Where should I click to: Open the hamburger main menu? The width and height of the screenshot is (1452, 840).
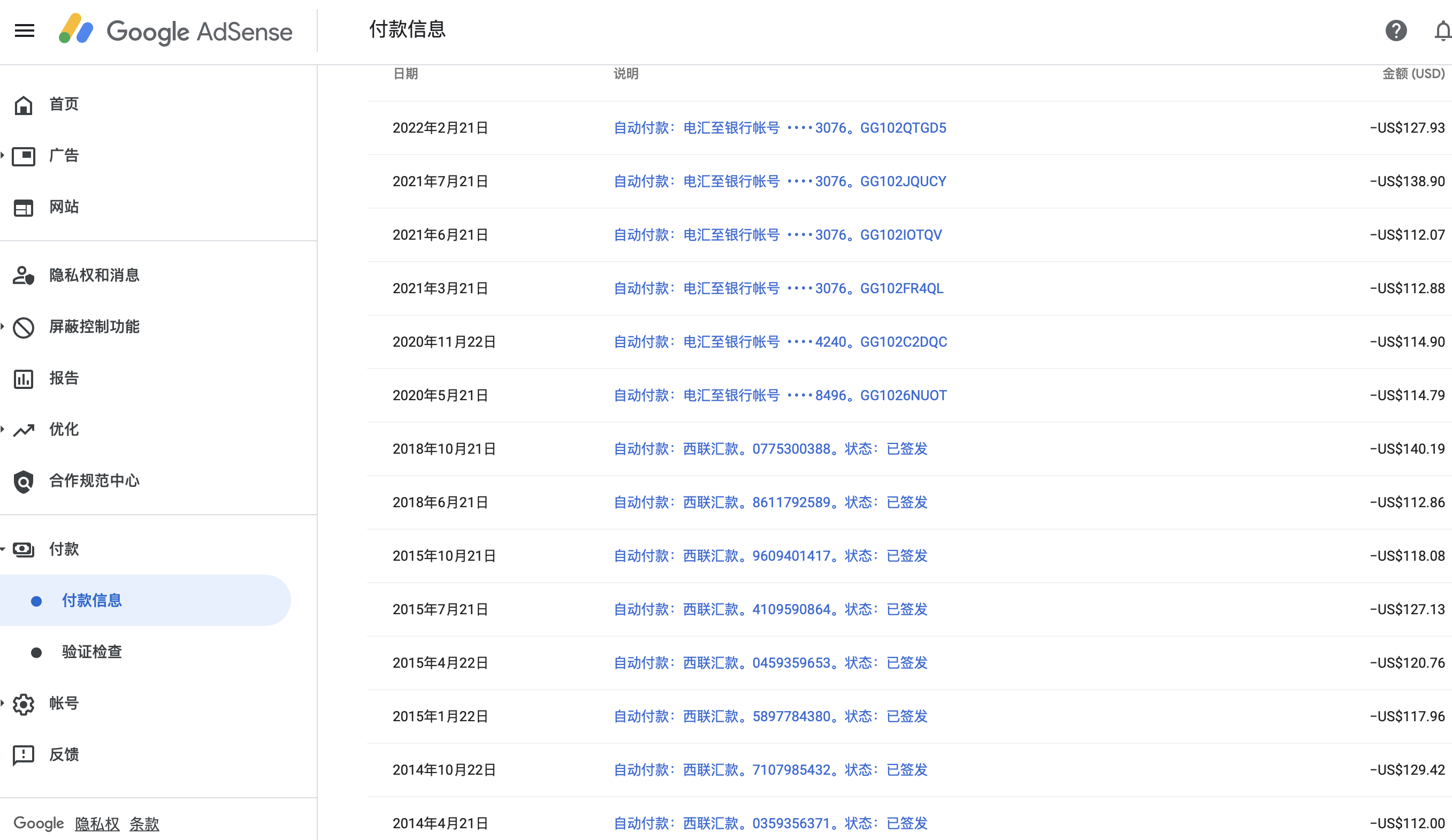coord(24,30)
